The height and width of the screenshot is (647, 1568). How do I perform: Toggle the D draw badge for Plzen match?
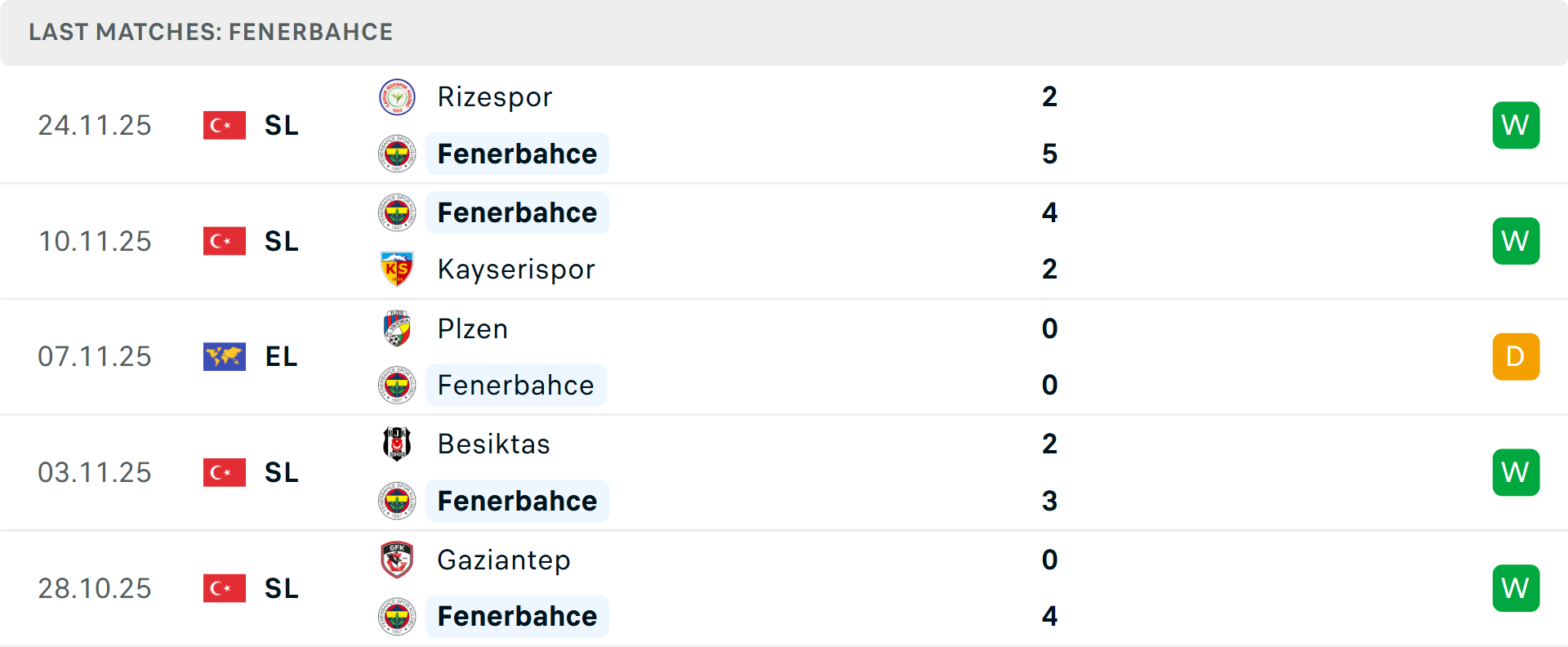[1516, 356]
